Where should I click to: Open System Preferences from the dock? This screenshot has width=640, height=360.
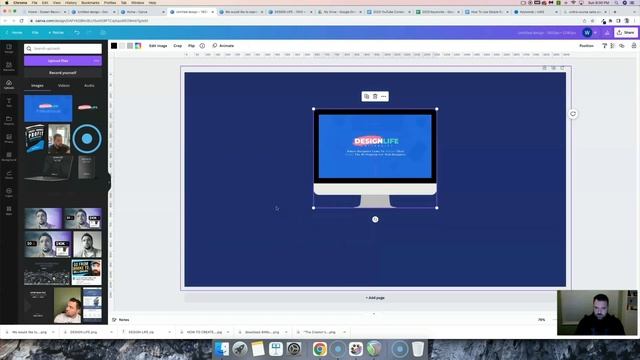coord(294,349)
